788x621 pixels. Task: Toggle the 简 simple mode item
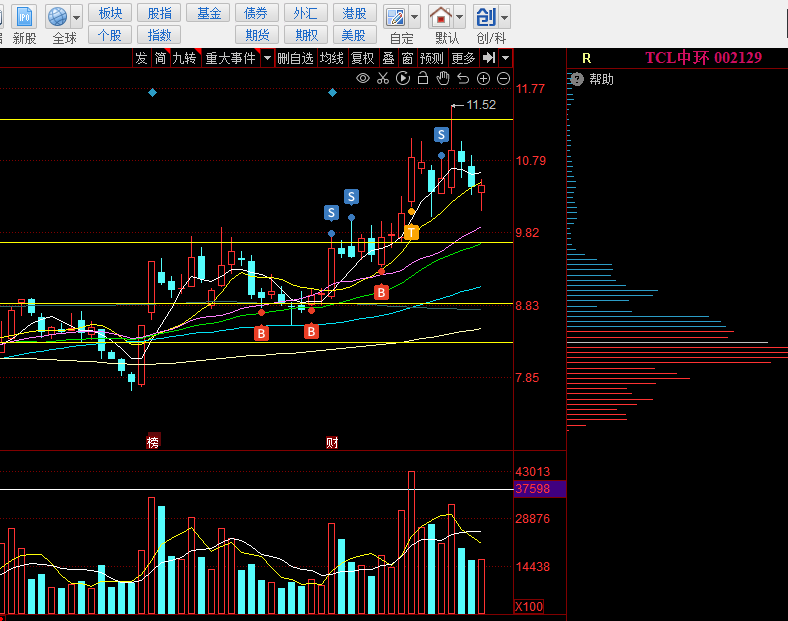(x=160, y=58)
